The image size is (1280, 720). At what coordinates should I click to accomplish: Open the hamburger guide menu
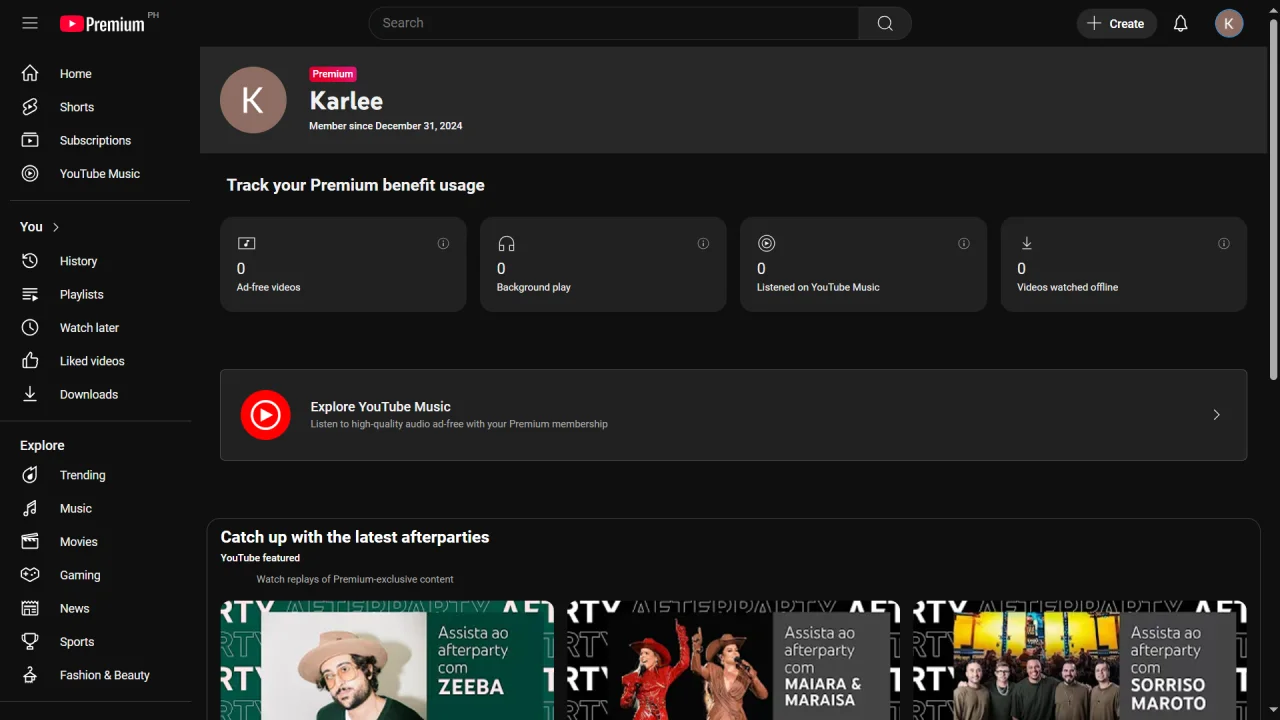point(30,23)
